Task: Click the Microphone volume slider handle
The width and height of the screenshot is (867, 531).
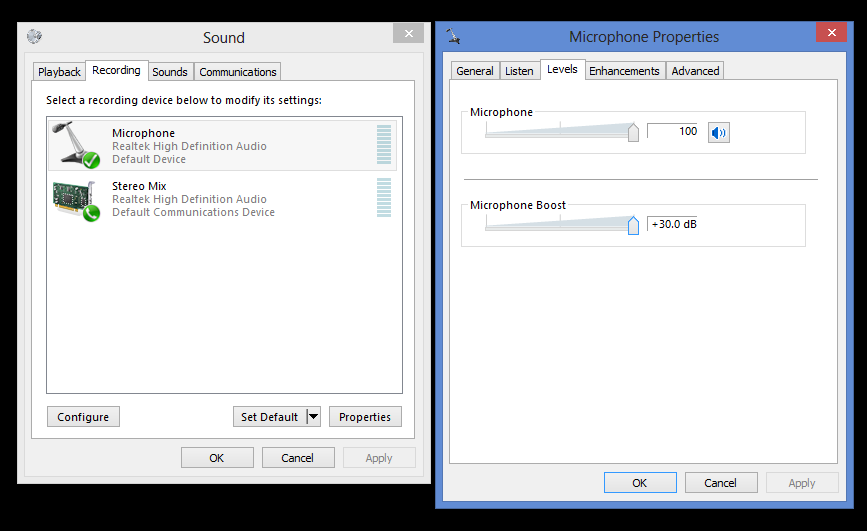Action: (633, 132)
